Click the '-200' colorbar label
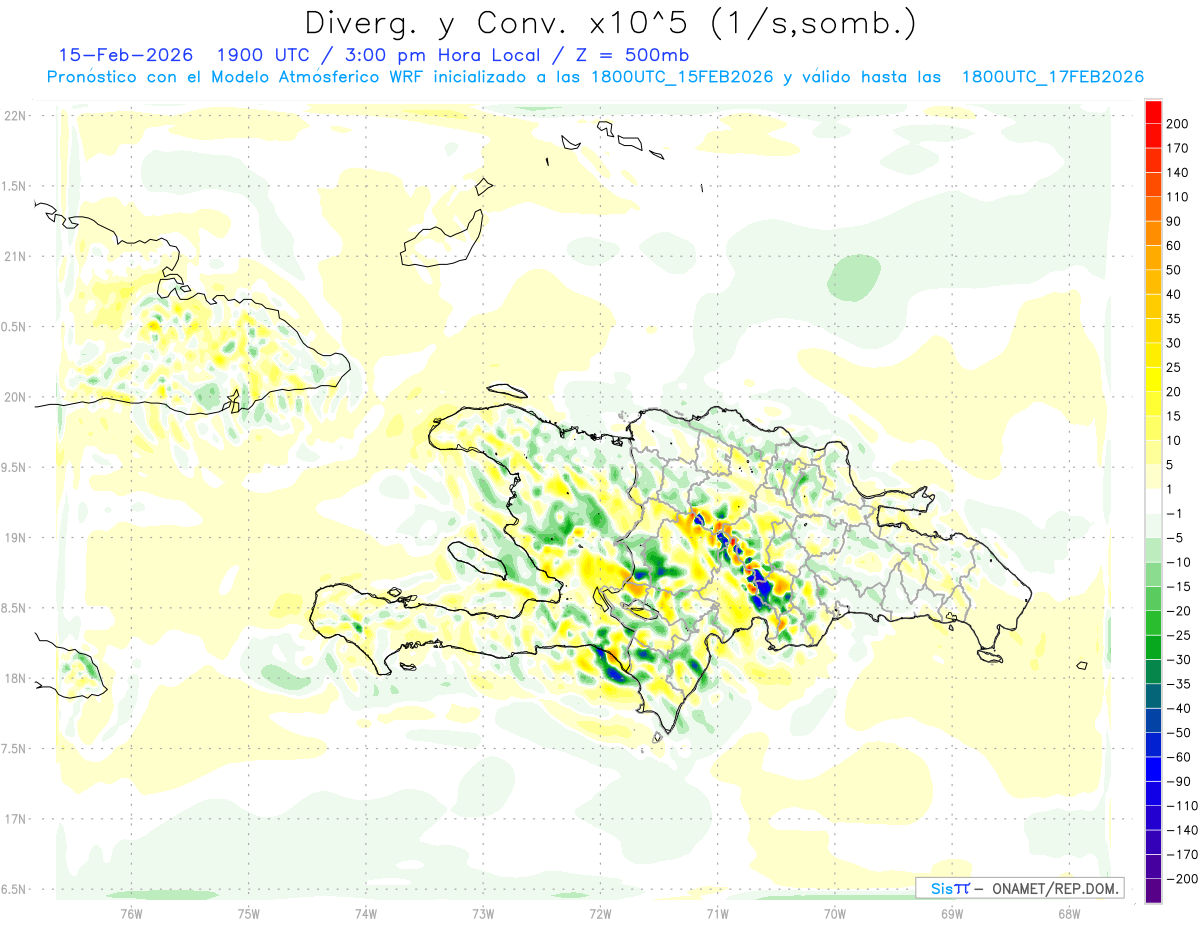1200x927 pixels. [x=1183, y=879]
